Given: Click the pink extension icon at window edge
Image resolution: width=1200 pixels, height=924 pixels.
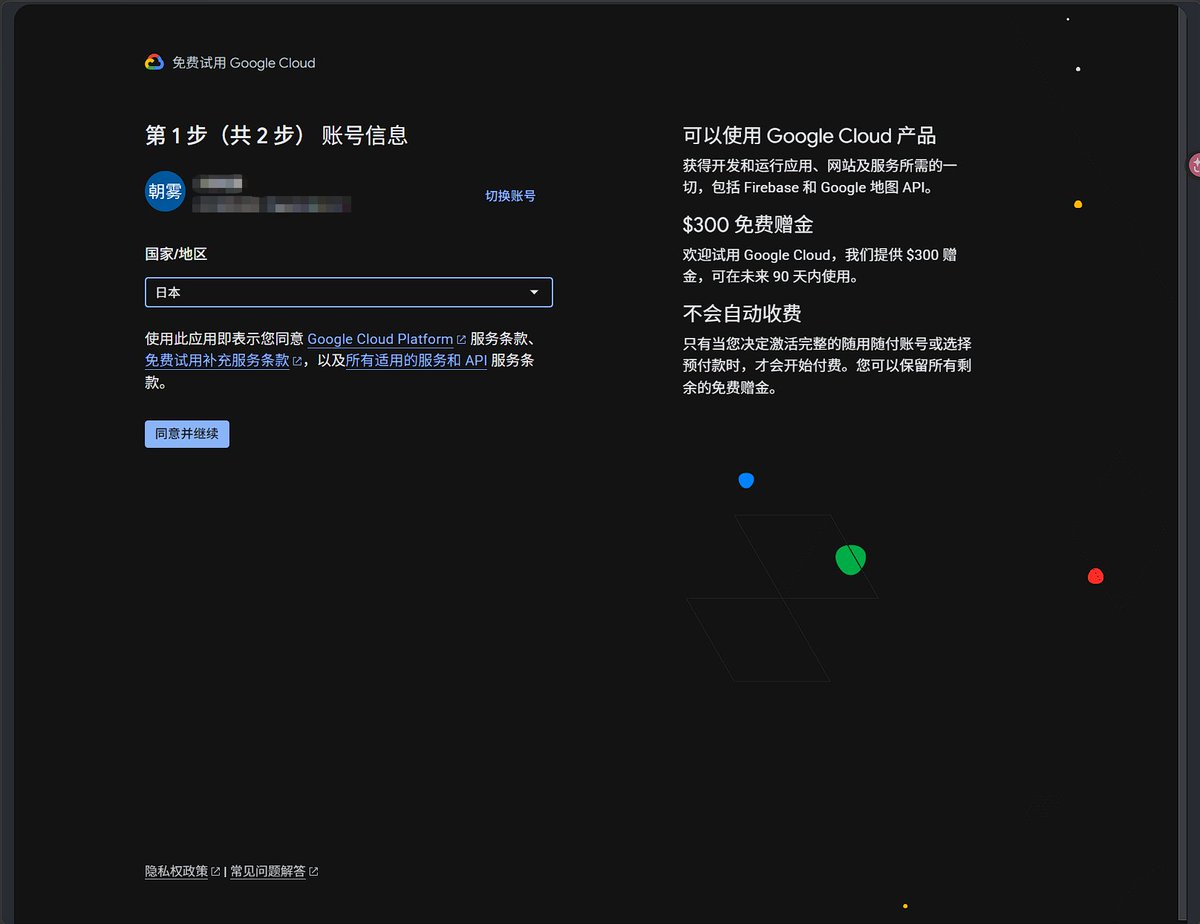Looking at the screenshot, I should 1194,165.
